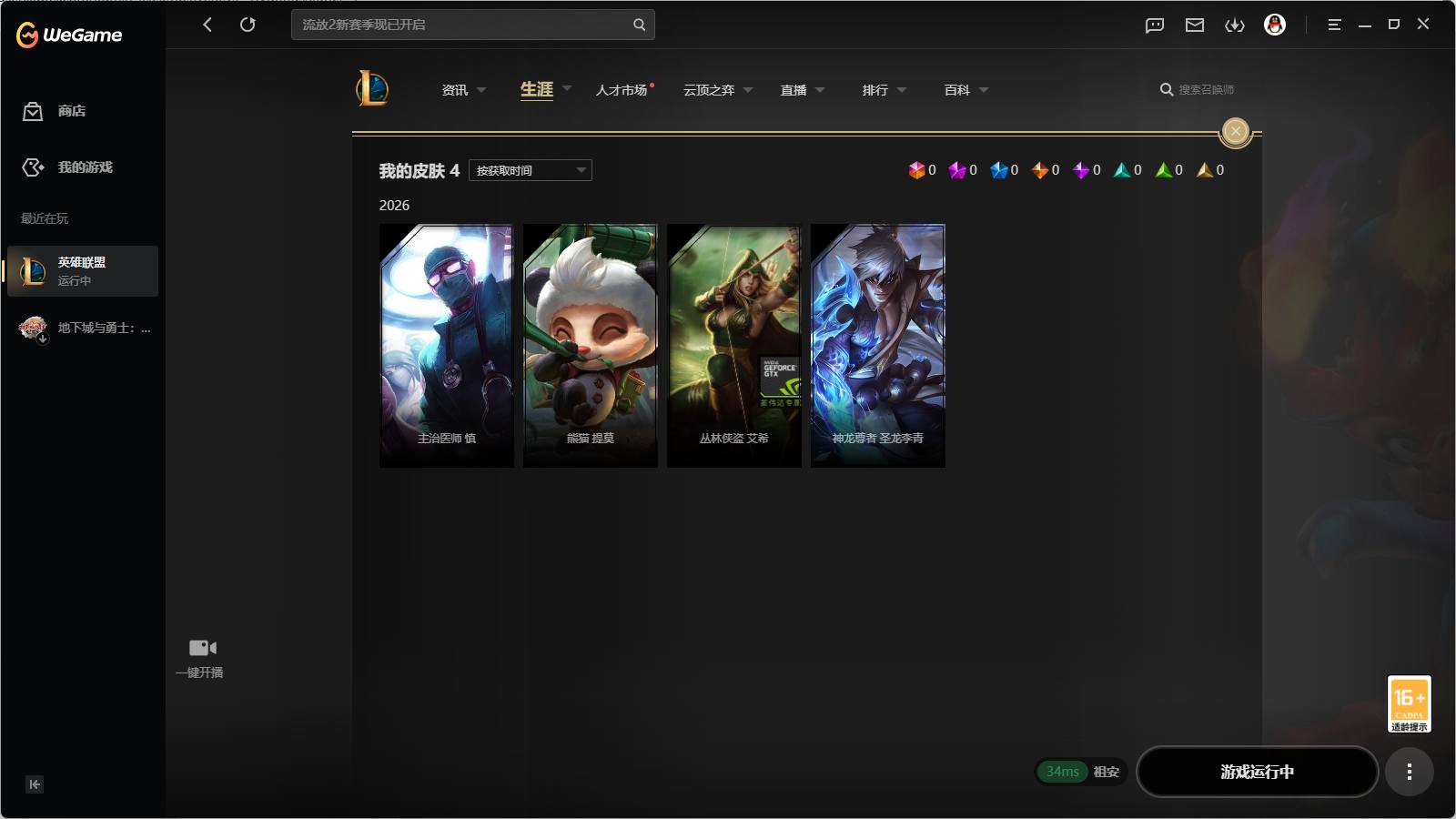Click the blue pentagon gem icon
The image size is (1456, 819).
(999, 170)
